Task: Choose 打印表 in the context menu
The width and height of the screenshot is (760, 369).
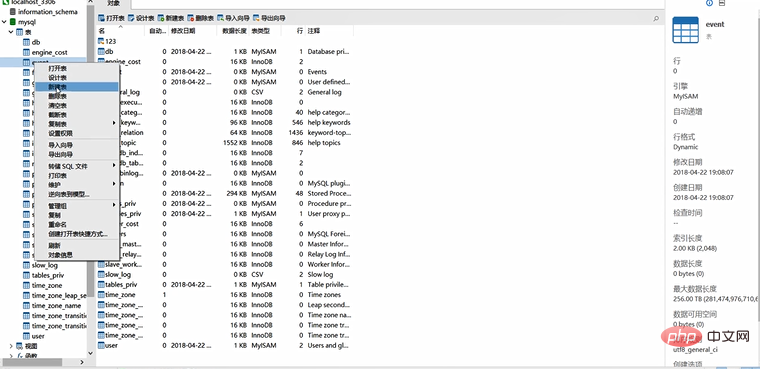Action: (x=77, y=176)
